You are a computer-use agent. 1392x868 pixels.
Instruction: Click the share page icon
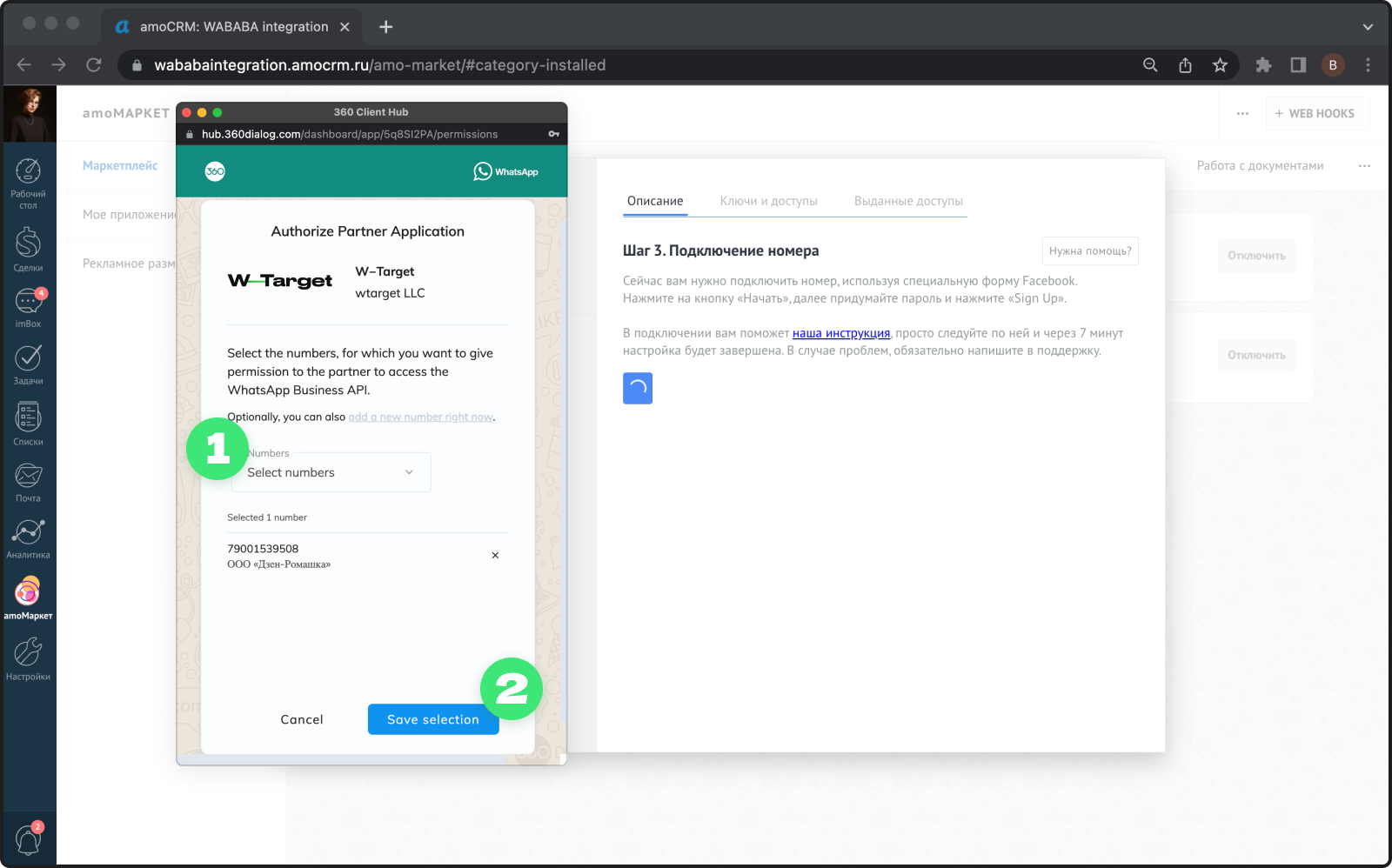[x=1185, y=64]
